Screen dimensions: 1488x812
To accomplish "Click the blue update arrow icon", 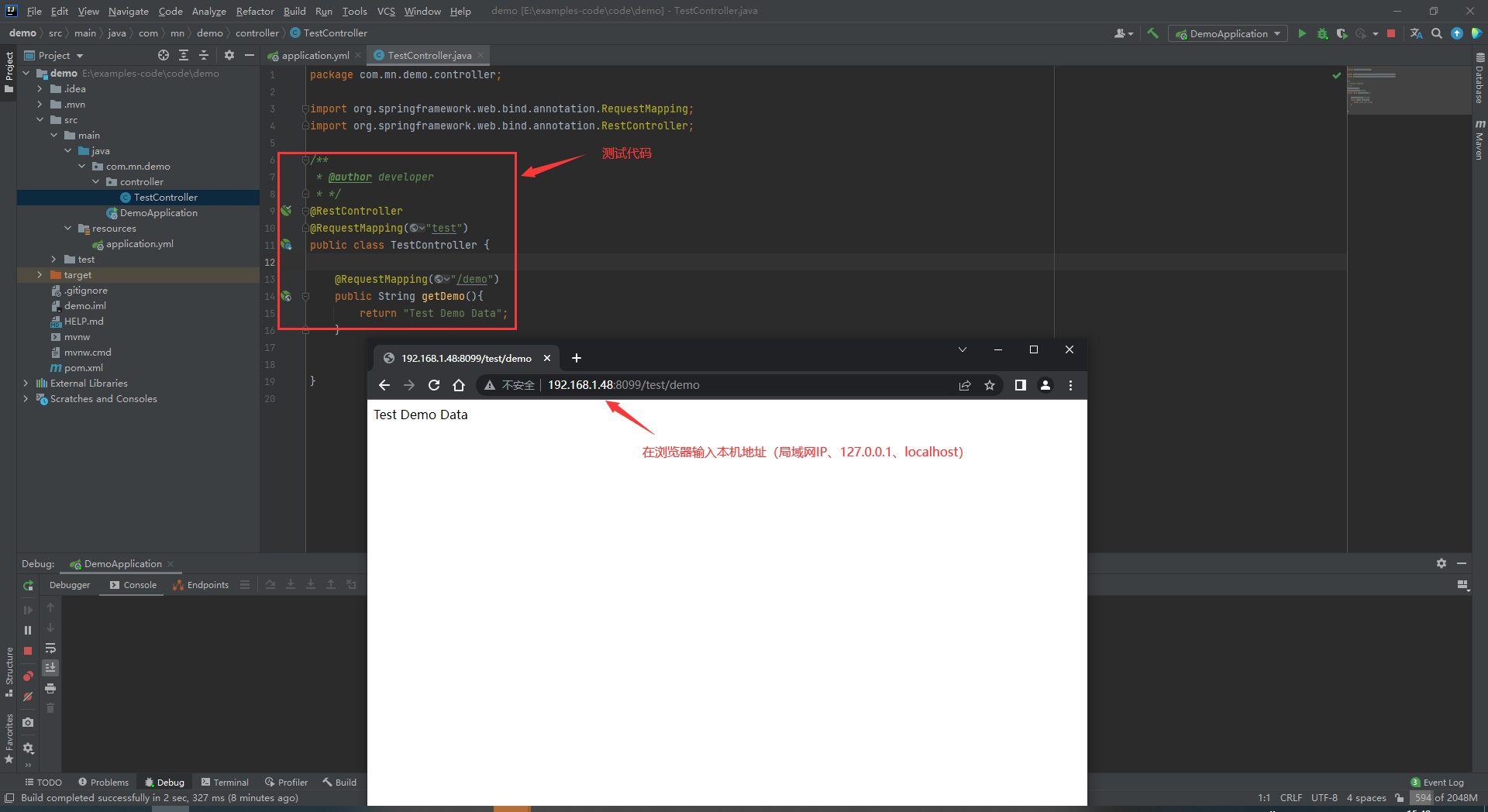I will pos(1457,33).
